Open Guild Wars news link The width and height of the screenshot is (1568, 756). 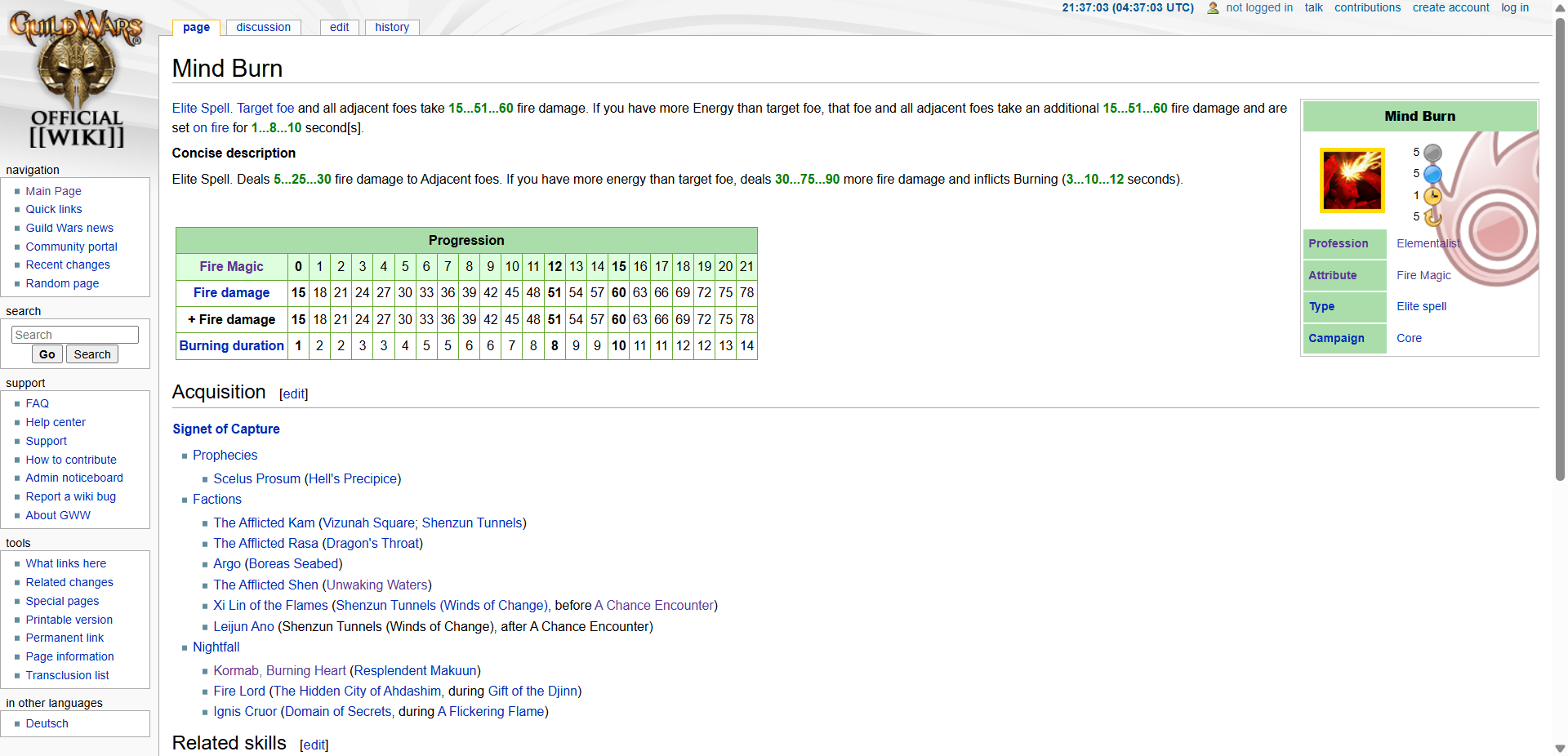69,228
